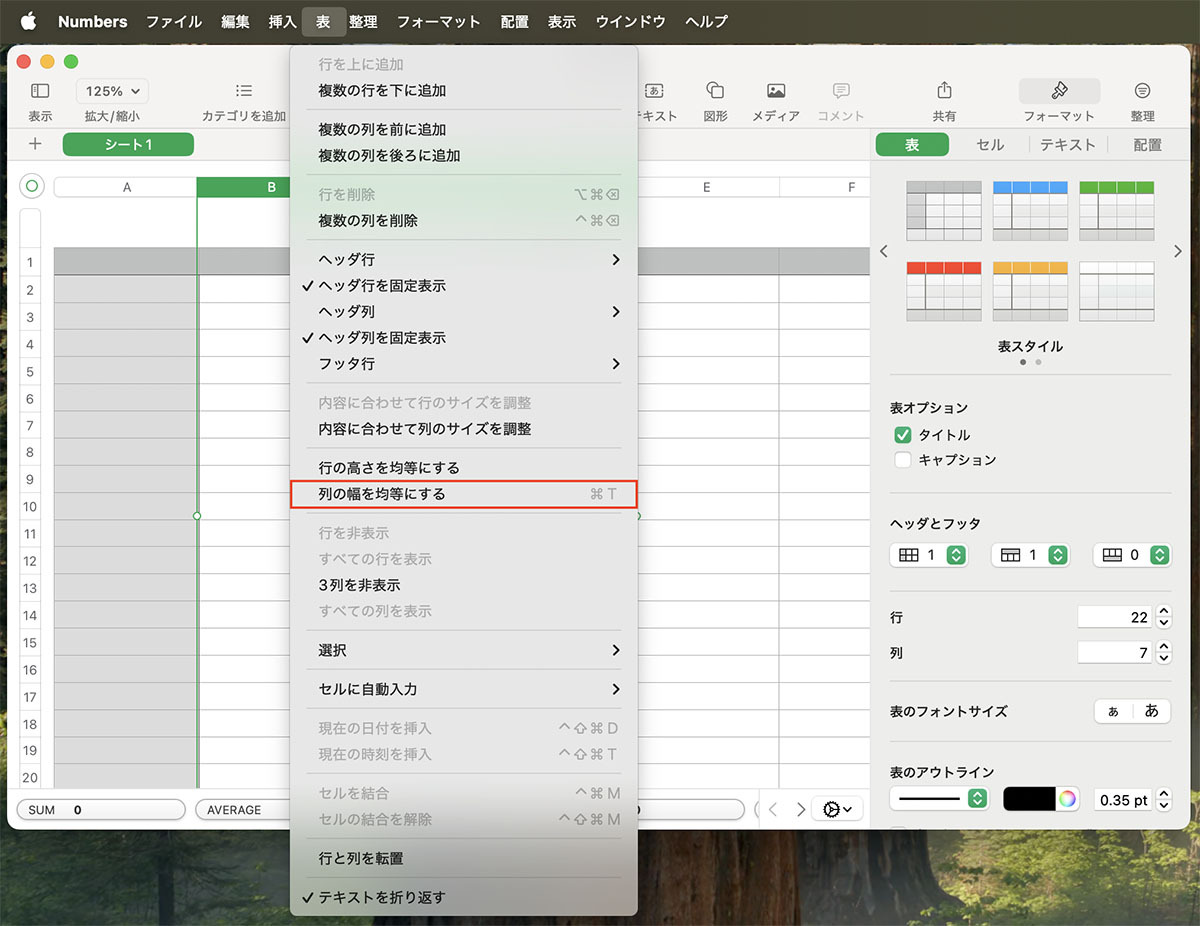Add a new sheet with plus icon

click(x=35, y=144)
